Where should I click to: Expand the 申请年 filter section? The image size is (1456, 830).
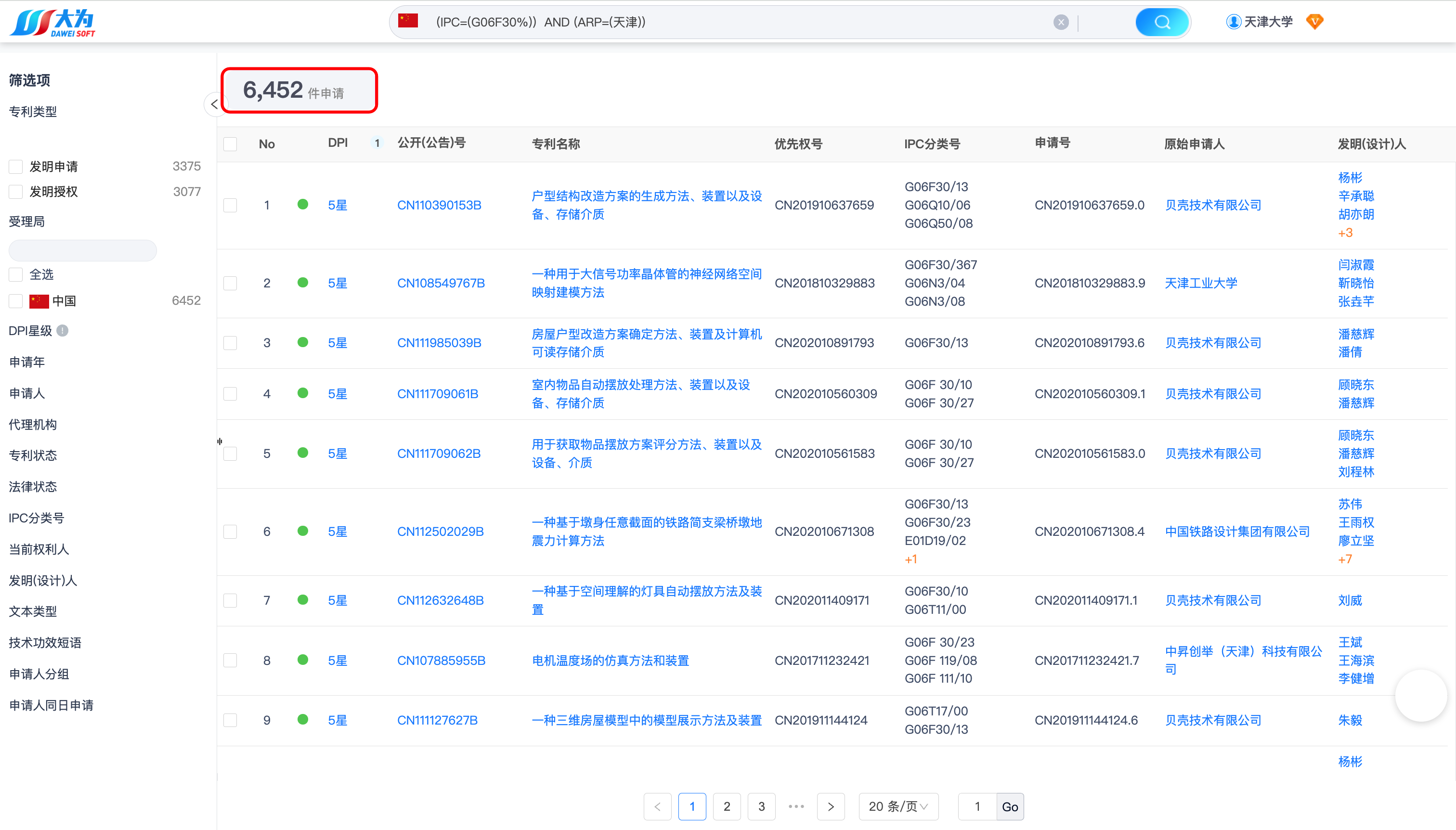pos(27,362)
